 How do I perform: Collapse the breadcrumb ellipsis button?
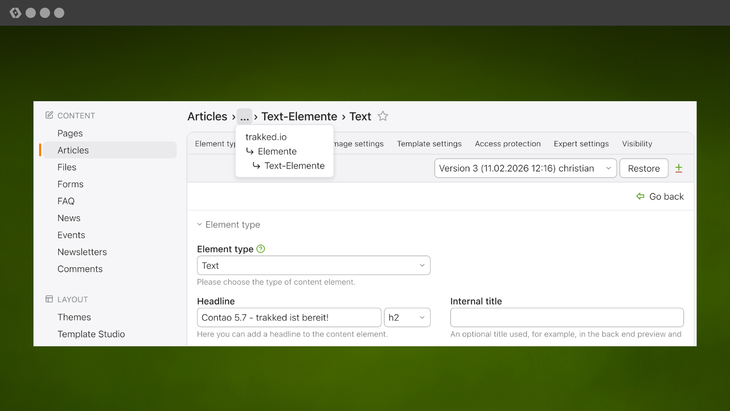(x=244, y=117)
